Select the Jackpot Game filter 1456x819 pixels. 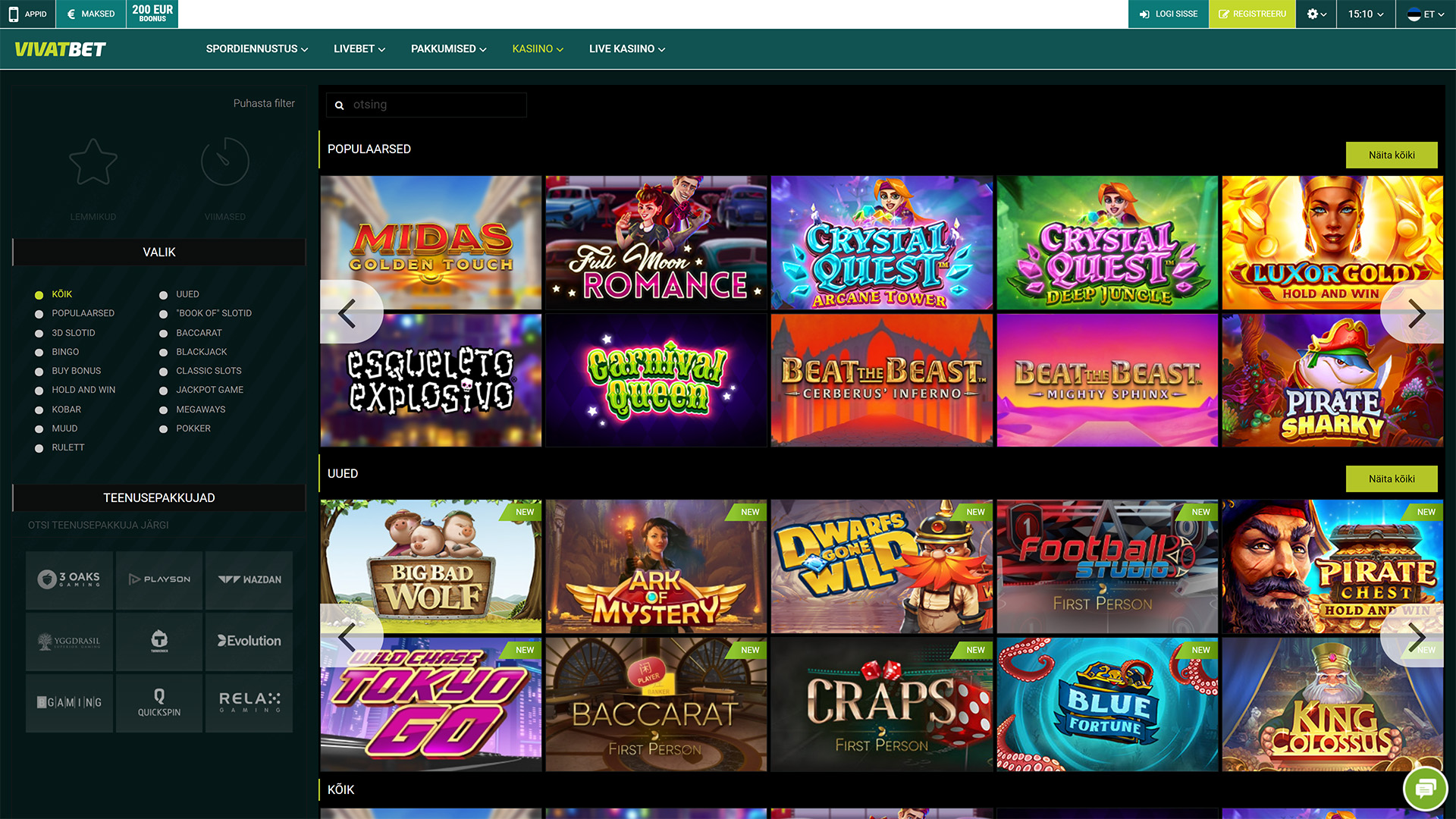click(x=202, y=390)
